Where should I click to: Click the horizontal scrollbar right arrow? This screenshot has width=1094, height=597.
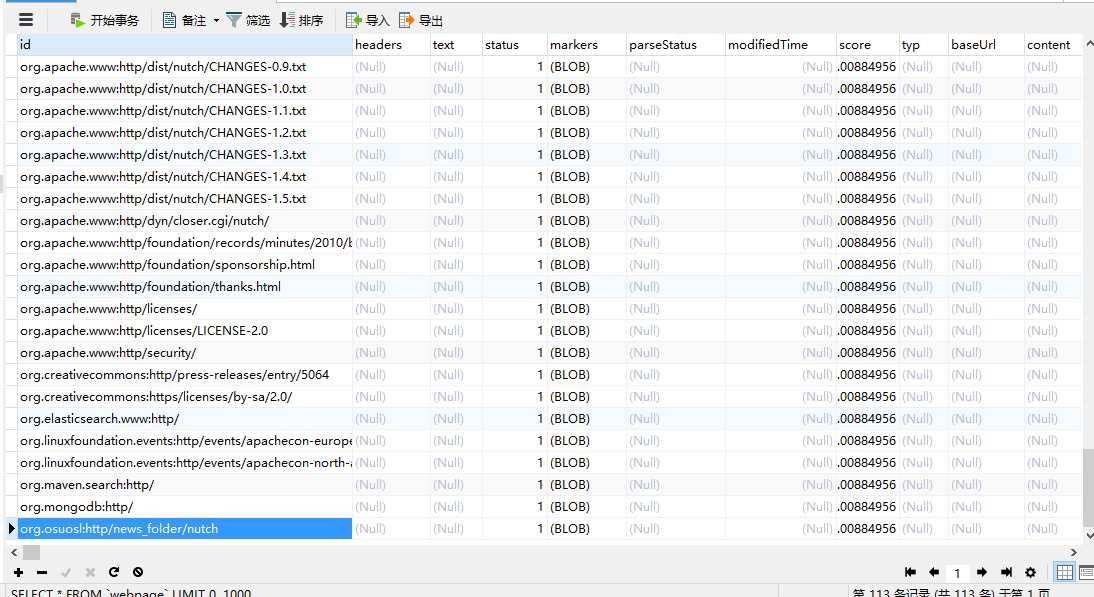click(x=1074, y=552)
